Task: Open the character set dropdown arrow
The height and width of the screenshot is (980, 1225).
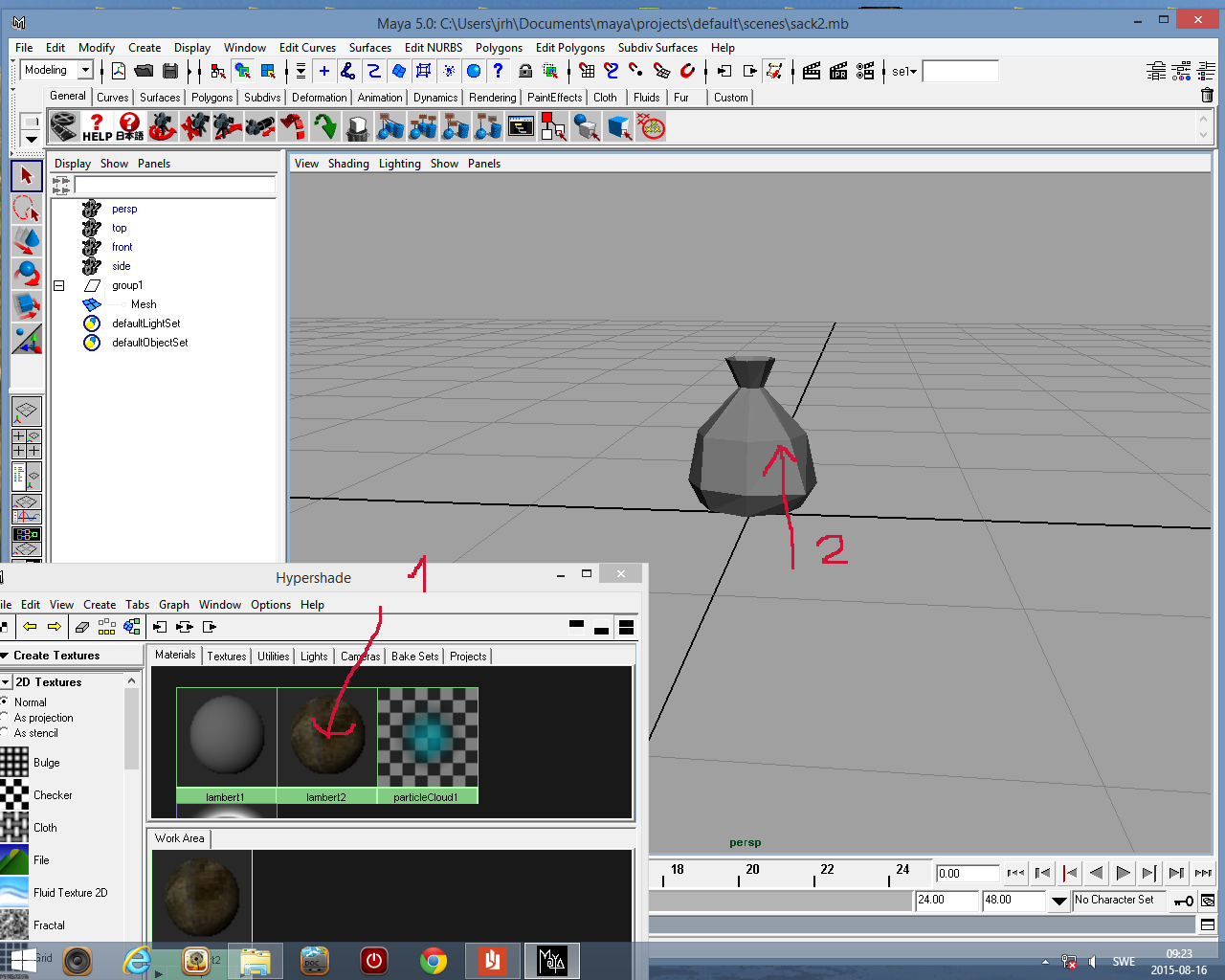Action: (1058, 901)
